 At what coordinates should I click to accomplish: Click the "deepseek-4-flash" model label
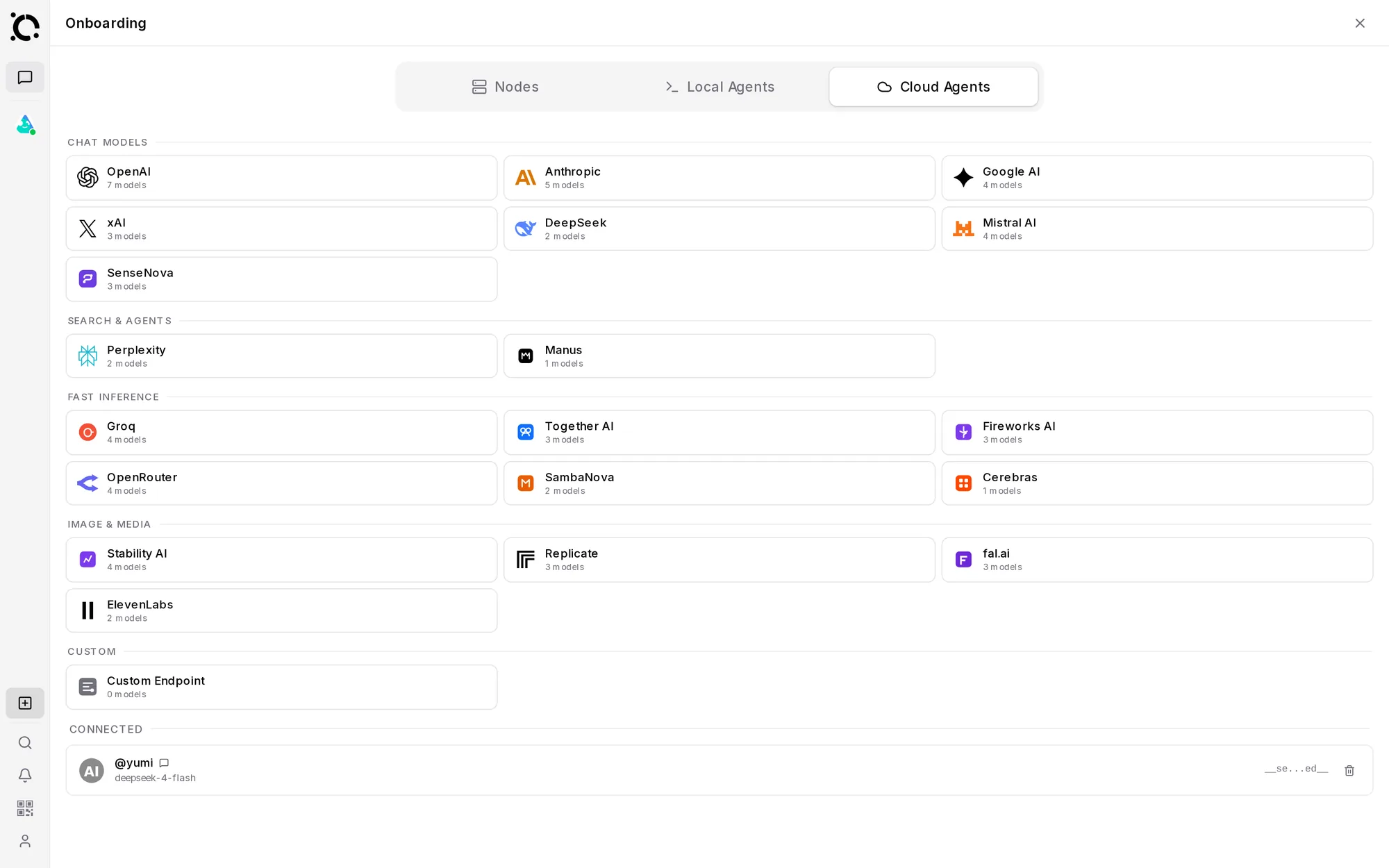pos(155,778)
